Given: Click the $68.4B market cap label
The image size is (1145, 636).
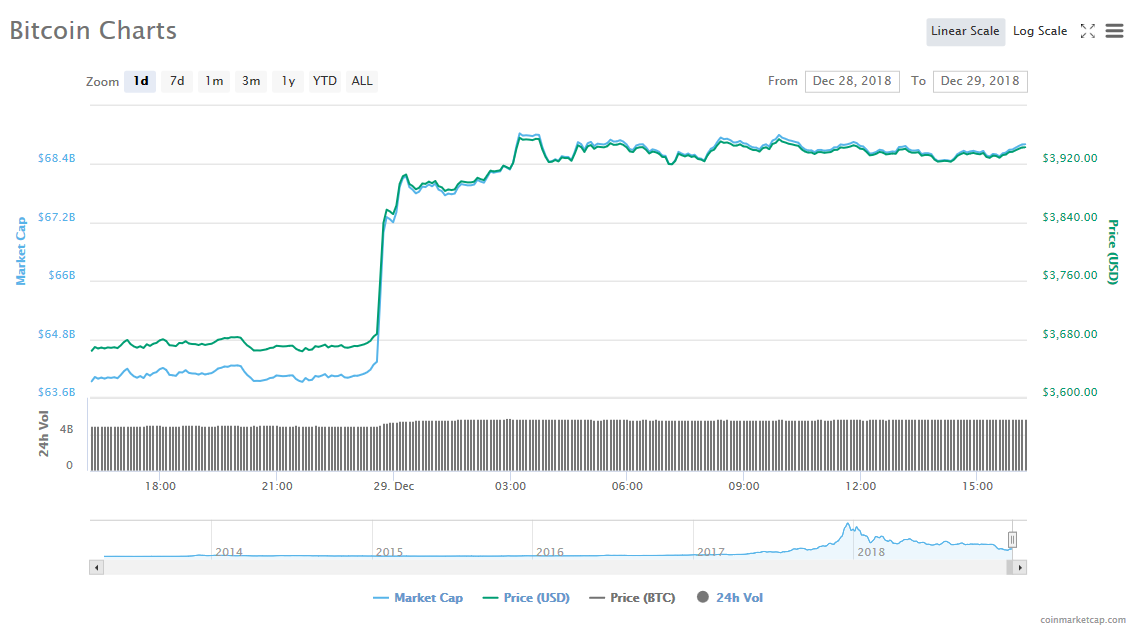Looking at the screenshot, I should [56, 158].
